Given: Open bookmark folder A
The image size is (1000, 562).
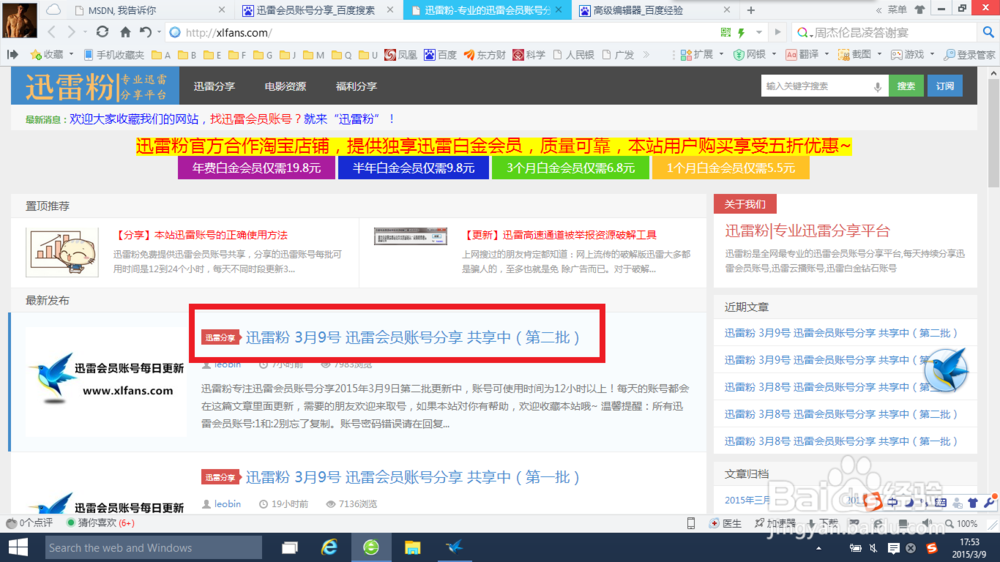Looking at the screenshot, I should 161,55.
